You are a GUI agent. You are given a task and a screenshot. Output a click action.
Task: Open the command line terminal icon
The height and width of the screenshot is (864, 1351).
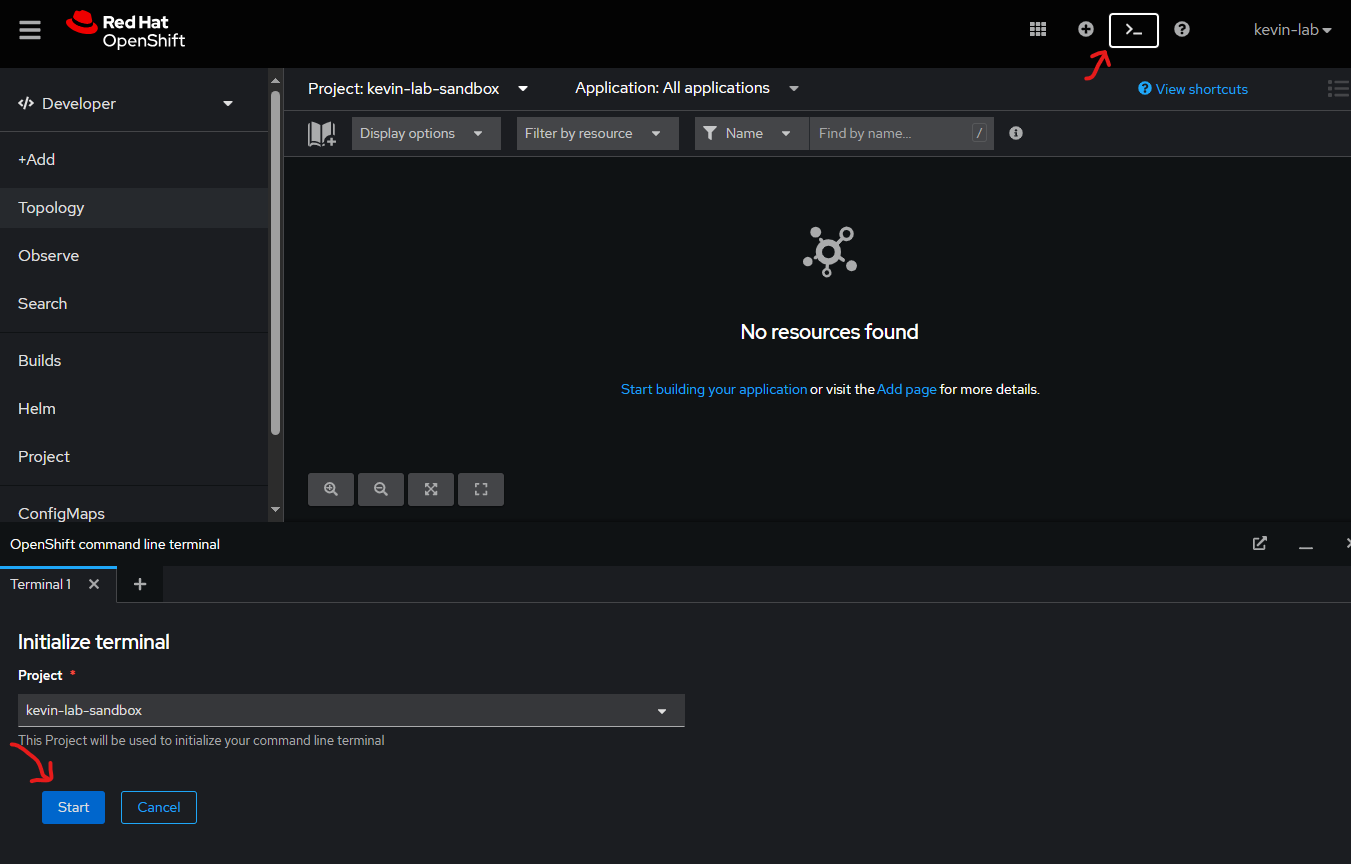click(x=1134, y=30)
